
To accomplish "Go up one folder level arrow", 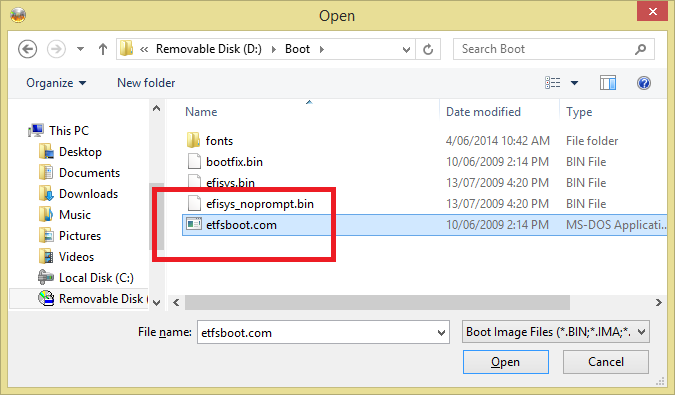I will pyautogui.click(x=103, y=49).
